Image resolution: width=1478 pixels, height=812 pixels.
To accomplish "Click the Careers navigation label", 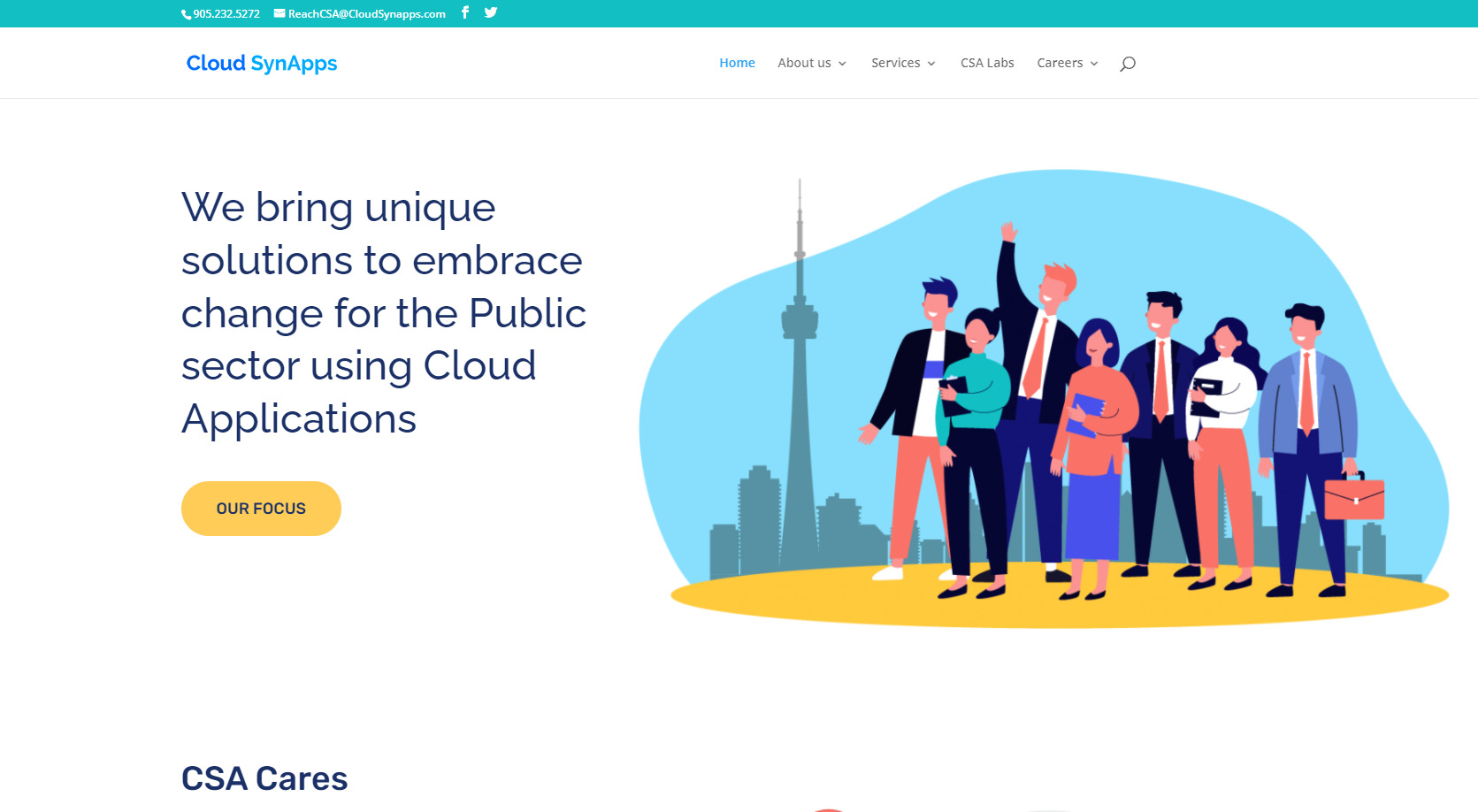I will tap(1060, 63).
